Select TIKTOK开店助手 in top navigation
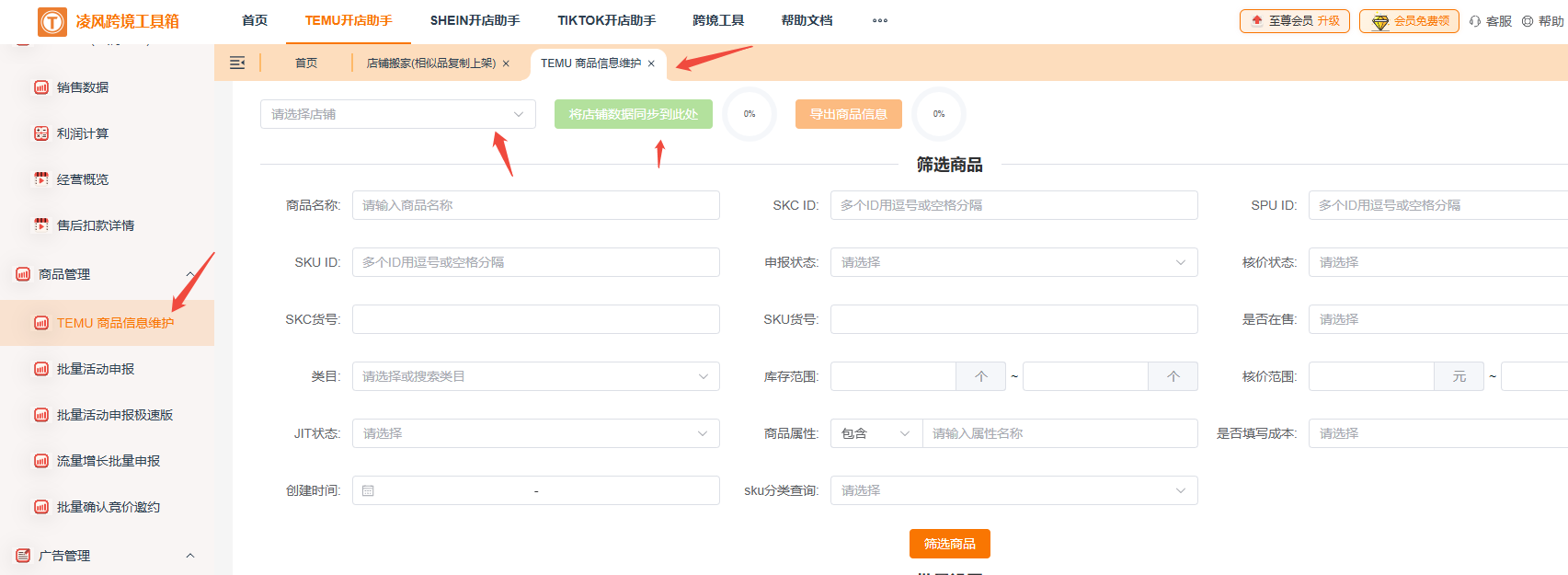The width and height of the screenshot is (1568, 575). [606, 20]
